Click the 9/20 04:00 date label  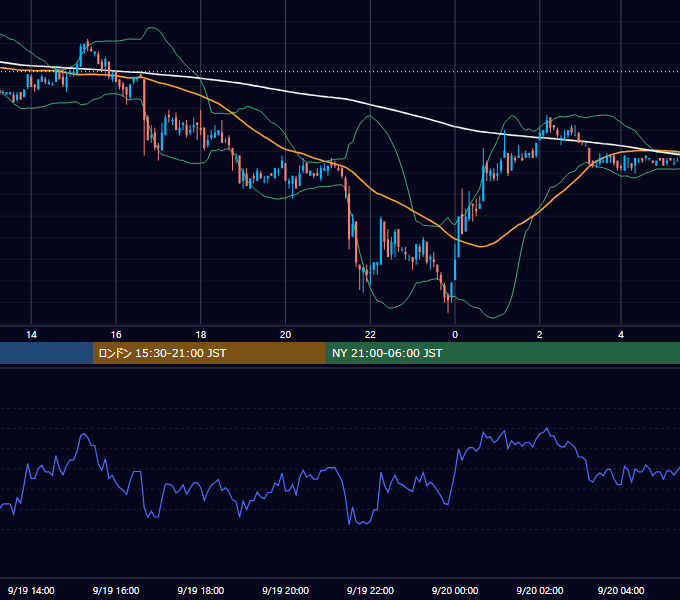click(x=621, y=590)
